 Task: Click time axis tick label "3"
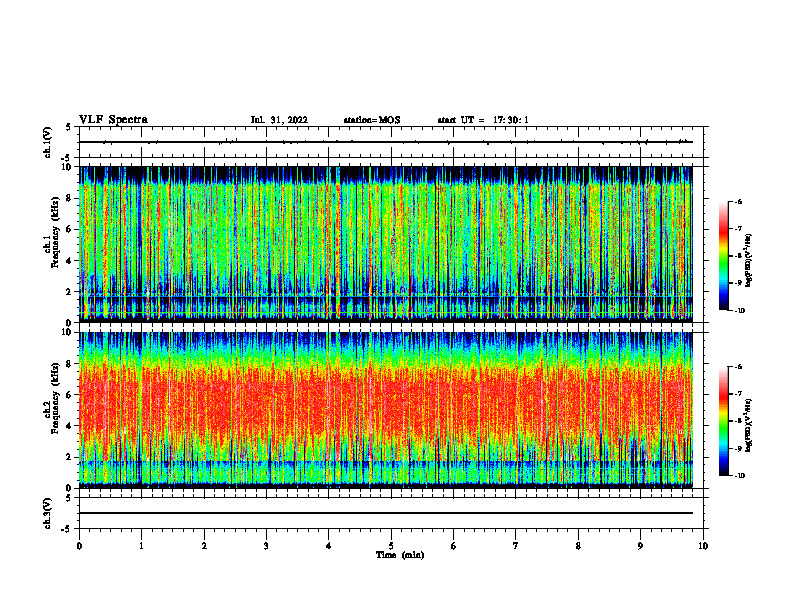266,546
